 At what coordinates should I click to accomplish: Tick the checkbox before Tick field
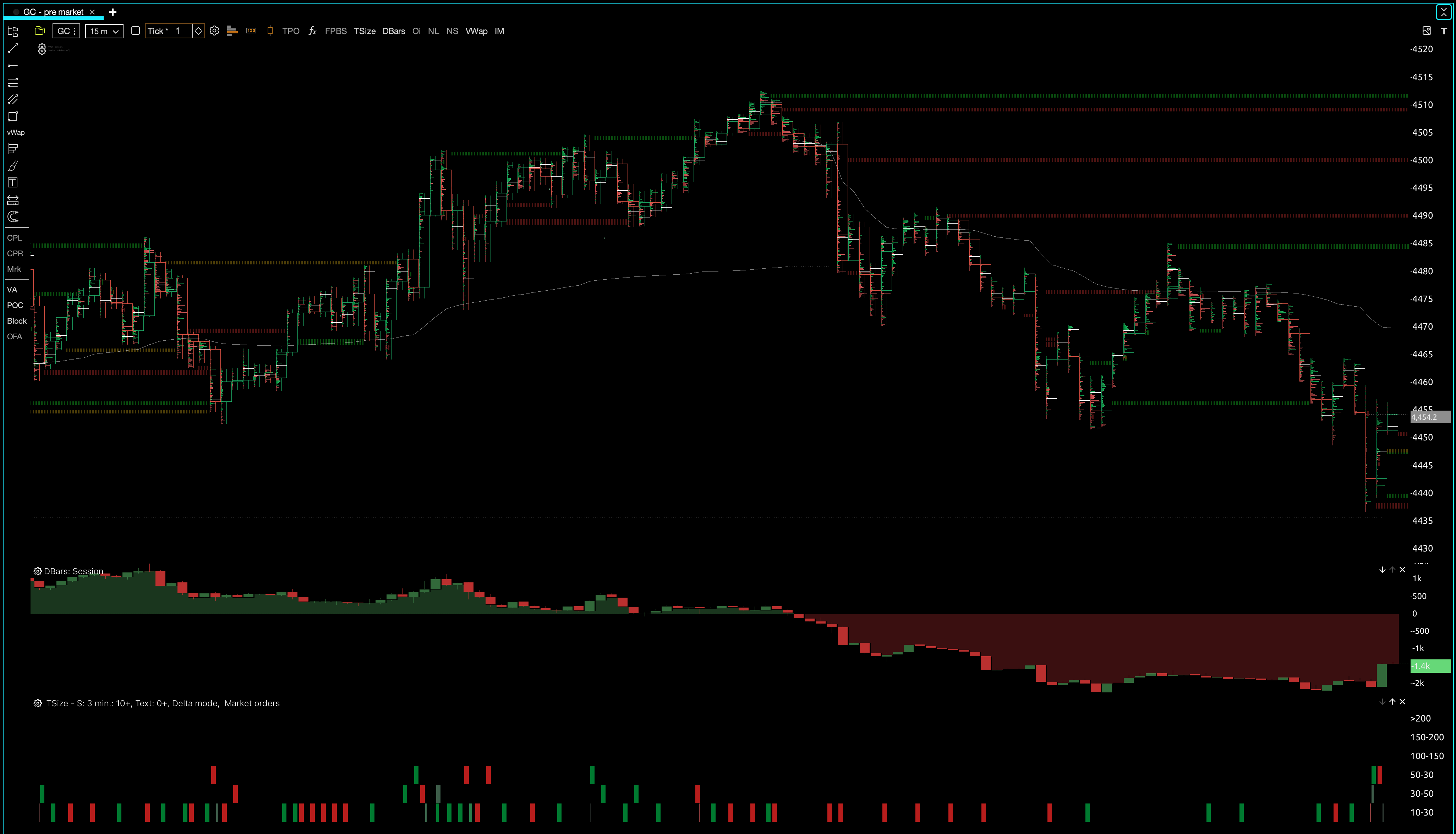(135, 31)
